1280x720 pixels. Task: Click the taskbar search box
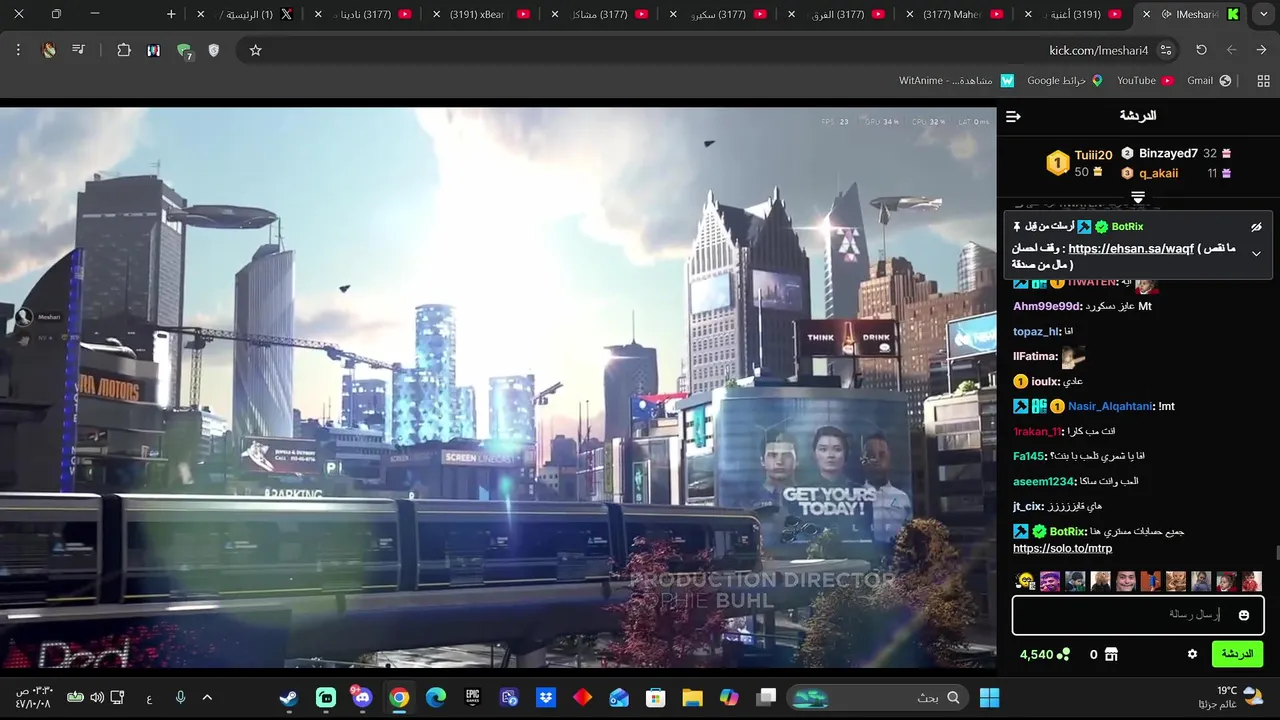878,698
